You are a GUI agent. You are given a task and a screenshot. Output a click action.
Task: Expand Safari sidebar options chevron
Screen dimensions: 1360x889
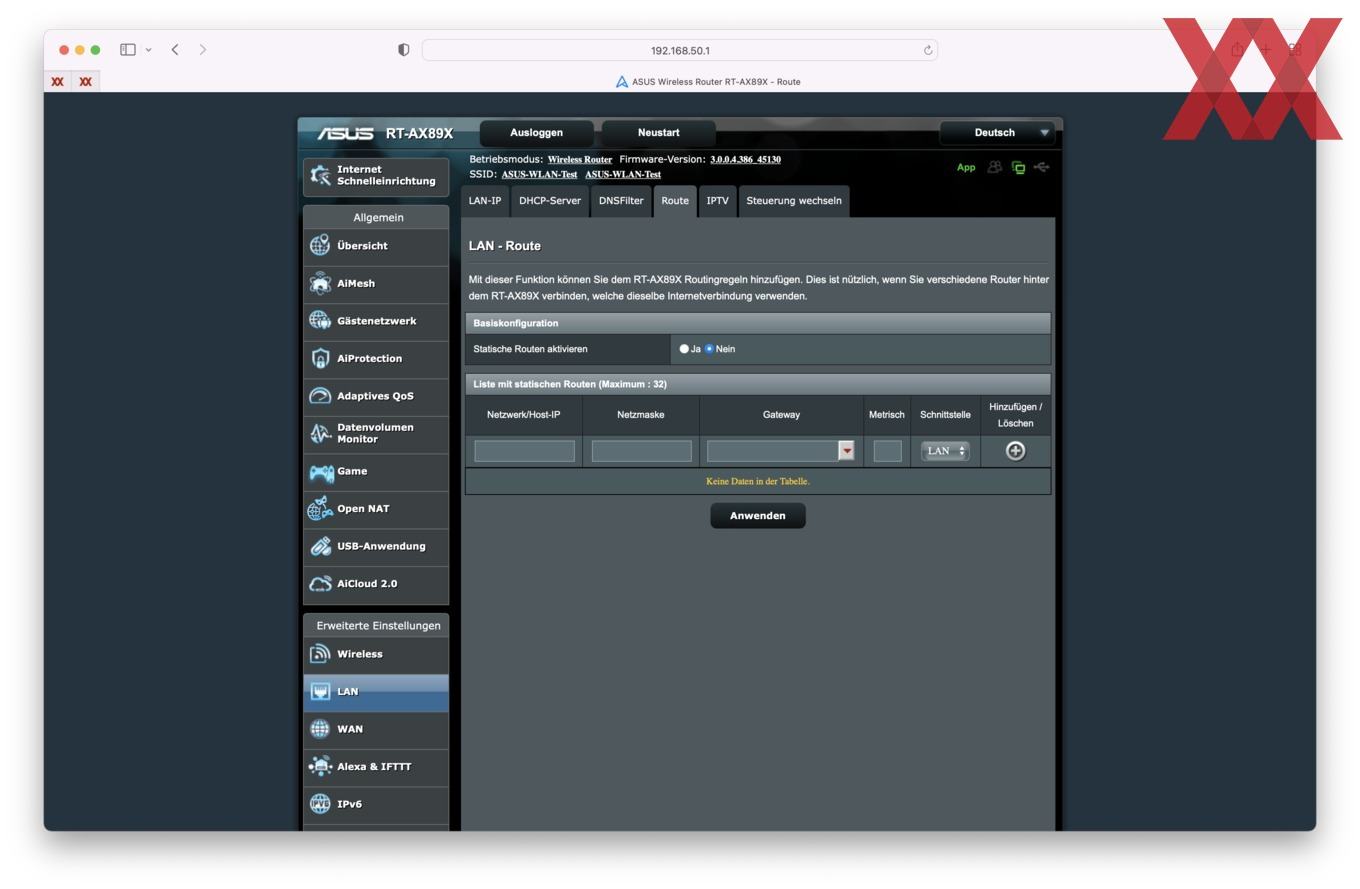coord(149,50)
